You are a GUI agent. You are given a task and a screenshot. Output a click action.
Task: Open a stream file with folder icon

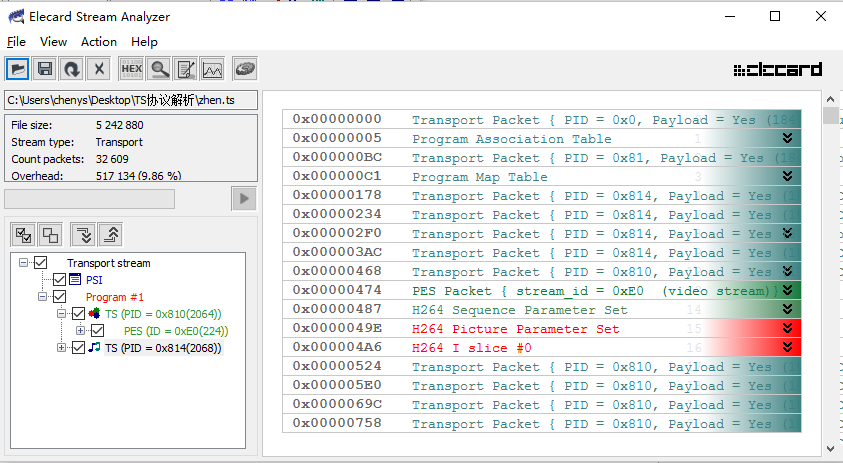pyautogui.click(x=18, y=69)
